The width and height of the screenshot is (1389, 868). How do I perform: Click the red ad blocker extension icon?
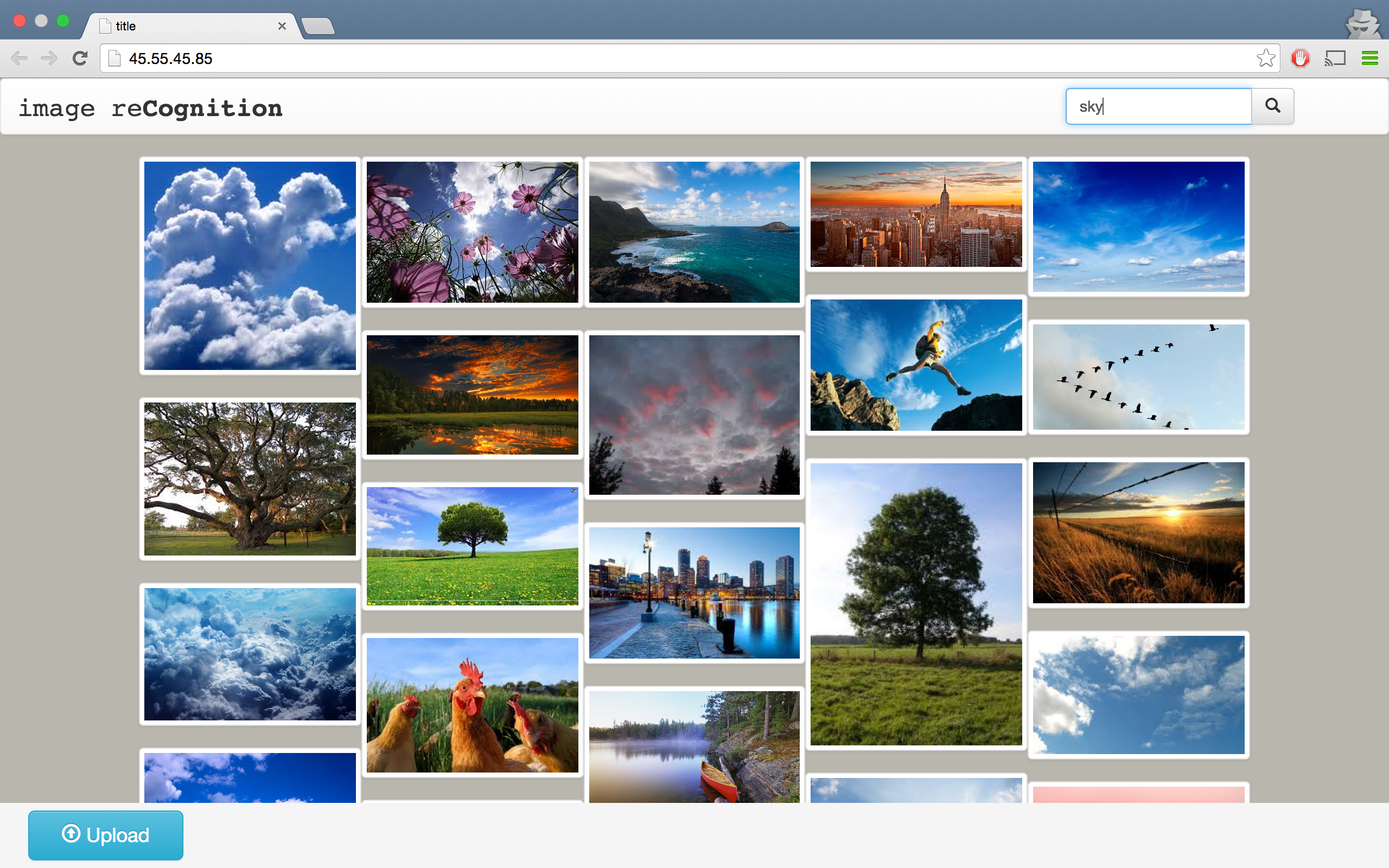(1300, 59)
